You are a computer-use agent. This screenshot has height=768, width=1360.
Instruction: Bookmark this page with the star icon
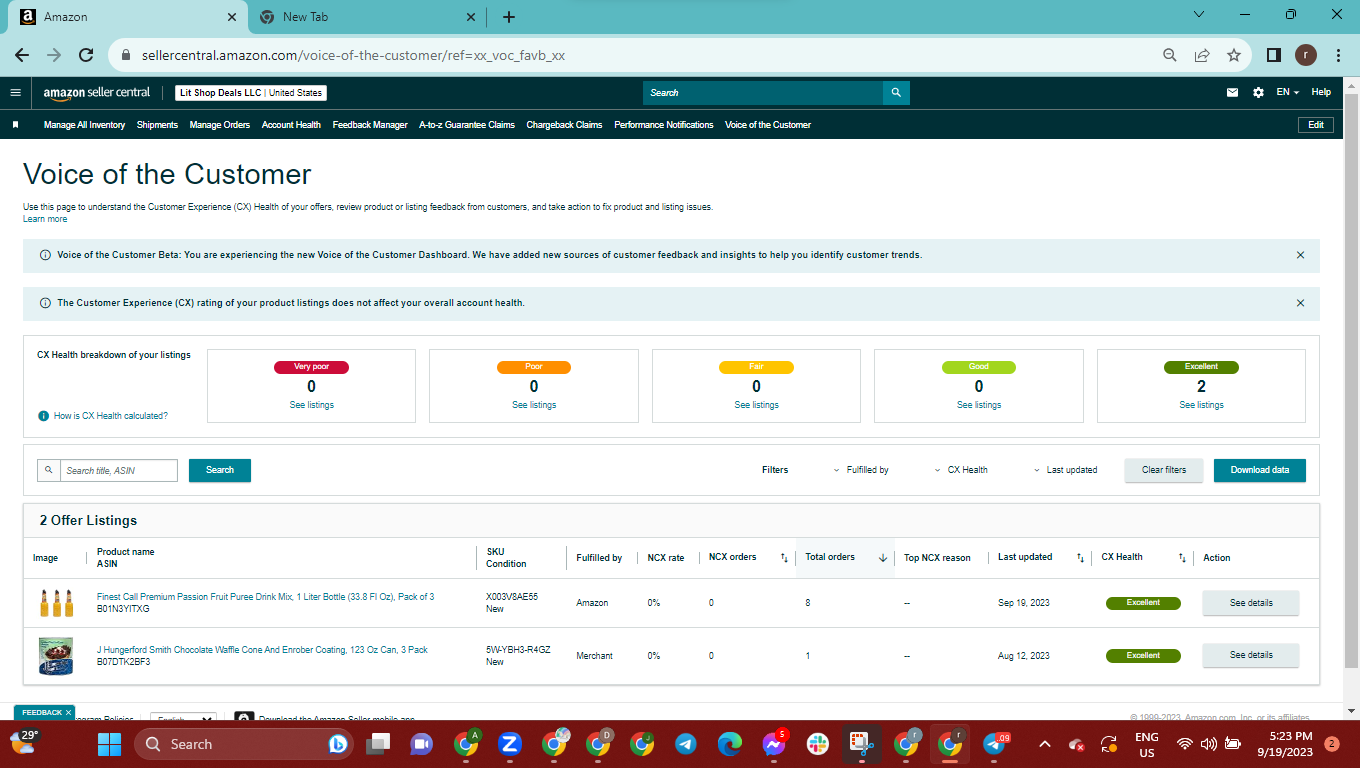click(1234, 55)
